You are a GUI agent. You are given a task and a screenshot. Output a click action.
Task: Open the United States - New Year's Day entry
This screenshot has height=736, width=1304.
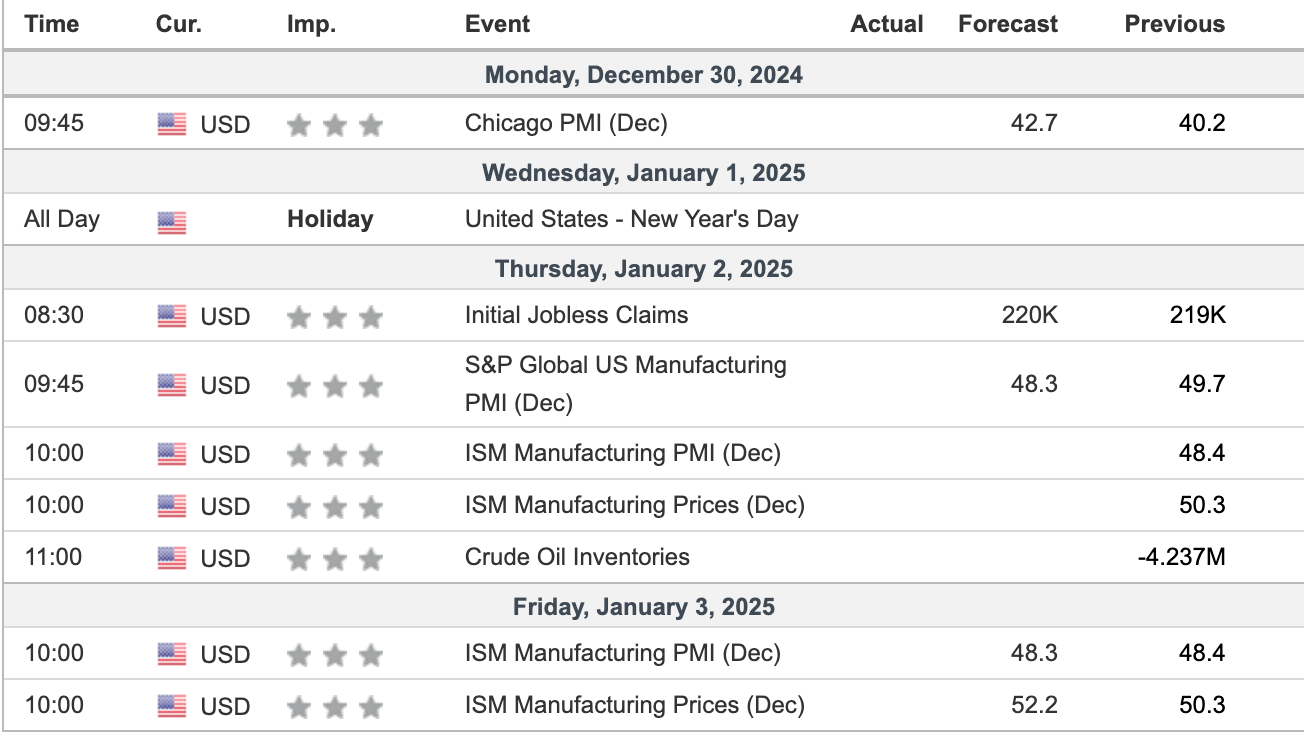click(631, 219)
